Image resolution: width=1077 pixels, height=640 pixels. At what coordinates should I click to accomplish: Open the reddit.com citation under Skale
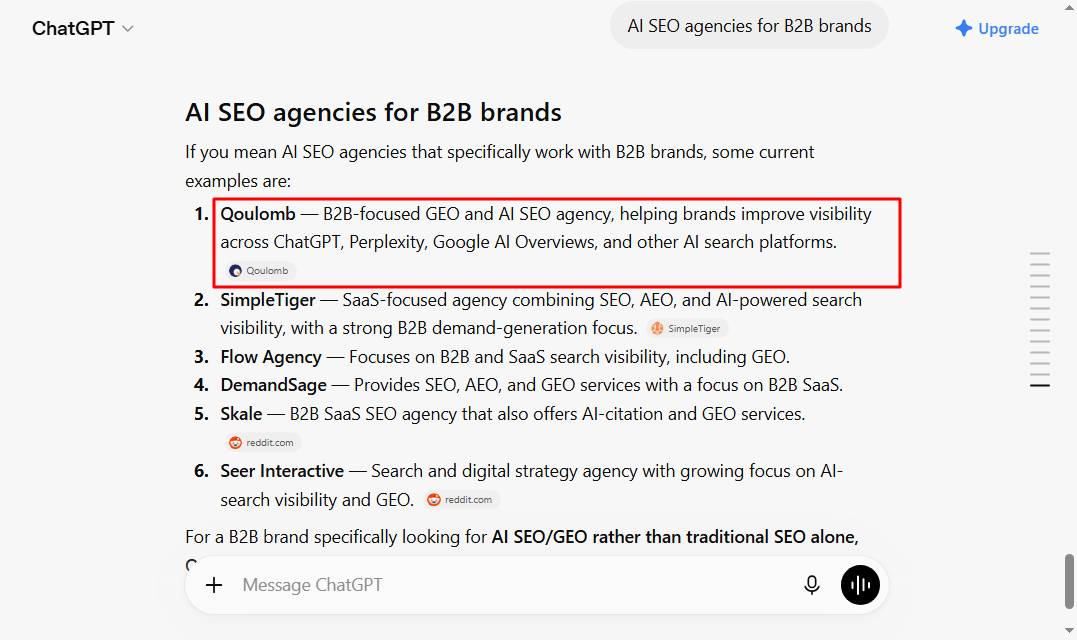(x=262, y=442)
